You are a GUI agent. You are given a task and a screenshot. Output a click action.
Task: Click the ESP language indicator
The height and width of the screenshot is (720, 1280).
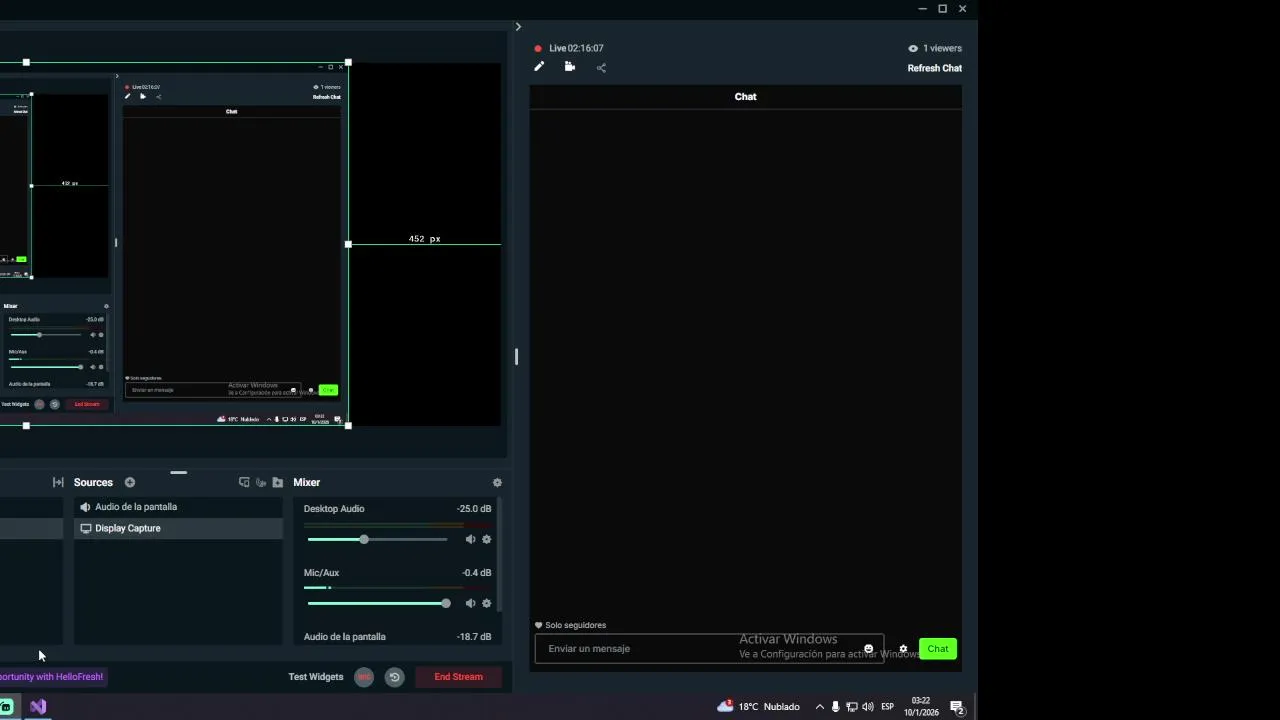(887, 707)
